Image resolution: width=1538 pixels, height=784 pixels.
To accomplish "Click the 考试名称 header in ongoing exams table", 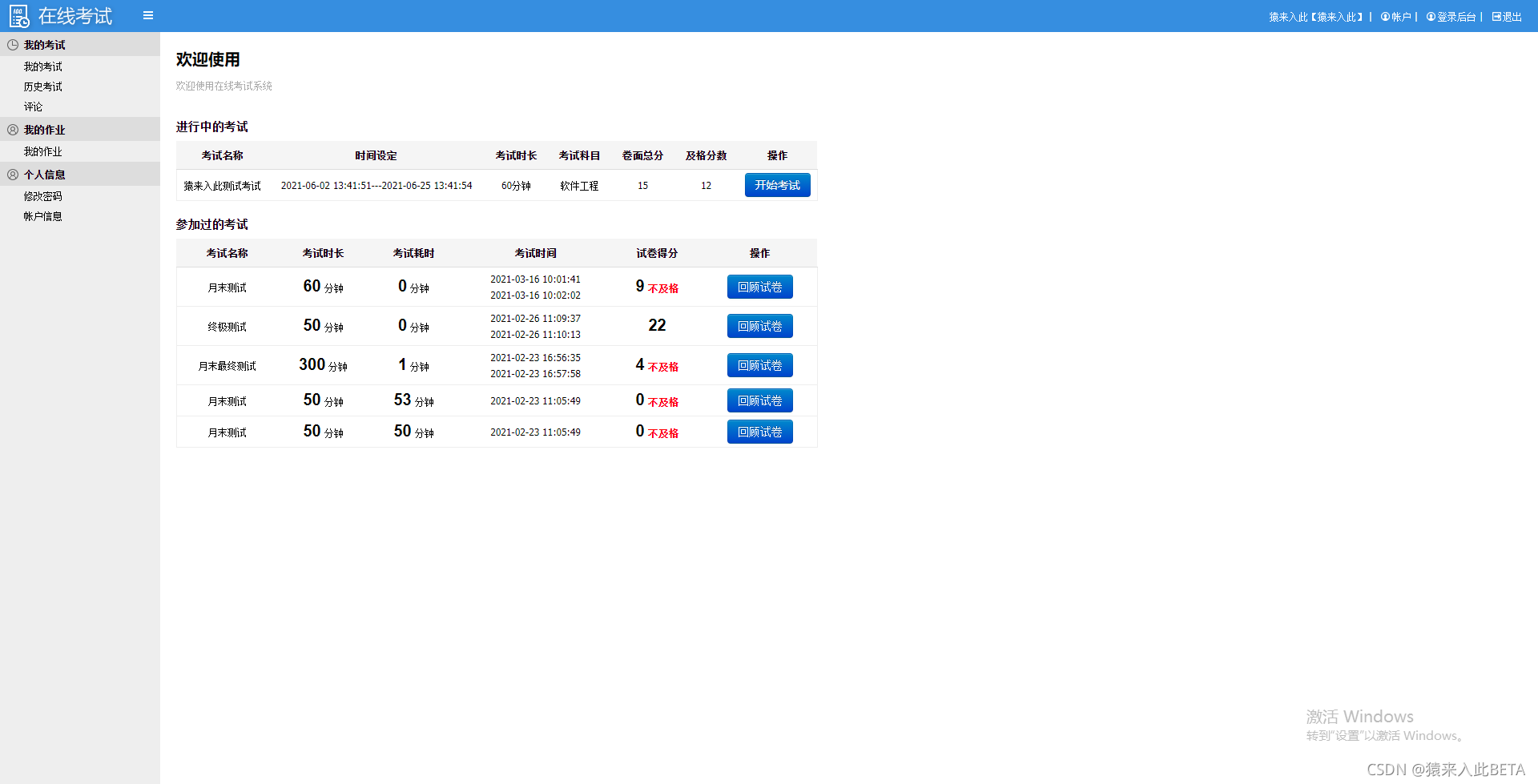I will (x=222, y=155).
